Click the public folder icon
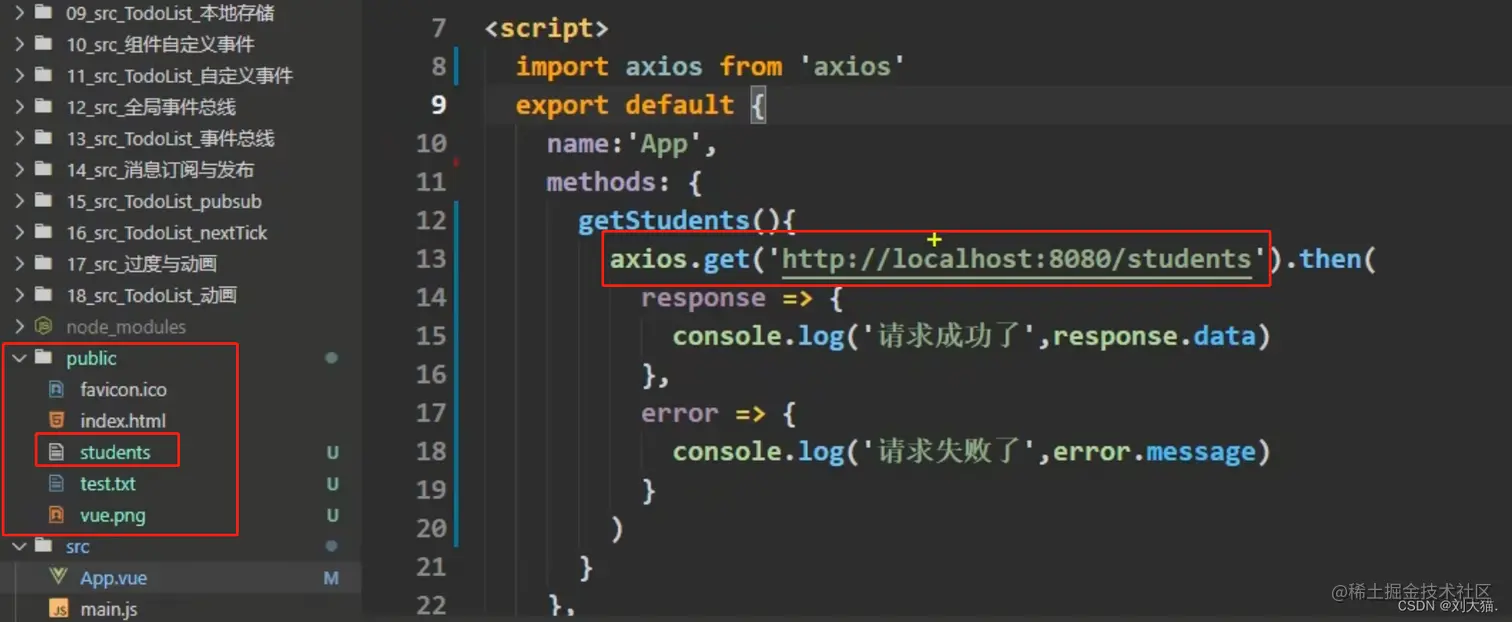 [43, 358]
